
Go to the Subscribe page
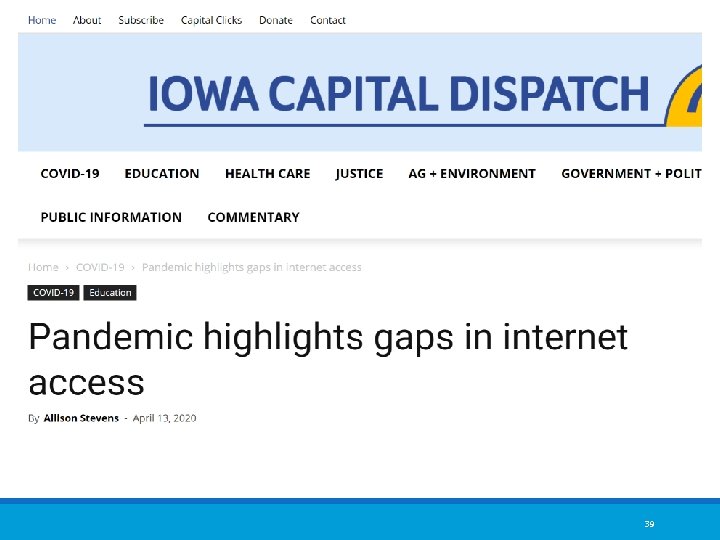pyautogui.click(x=141, y=20)
